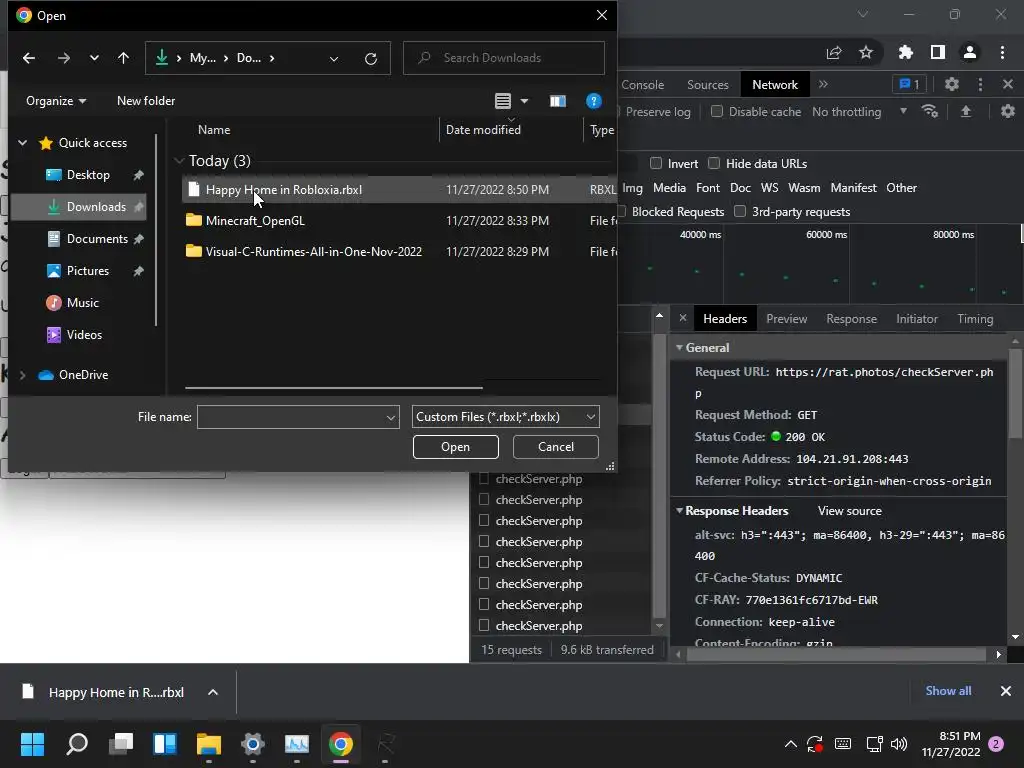
Task: Select Minecraft_OpenGL folder
Action: [x=399, y=221]
